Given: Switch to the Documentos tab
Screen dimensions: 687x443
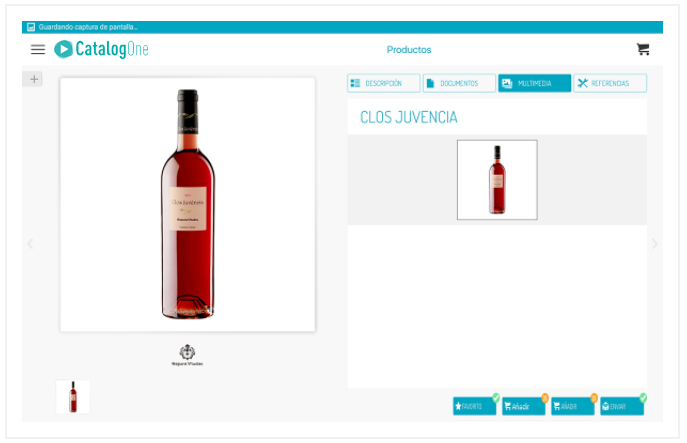Looking at the screenshot, I should (x=459, y=83).
